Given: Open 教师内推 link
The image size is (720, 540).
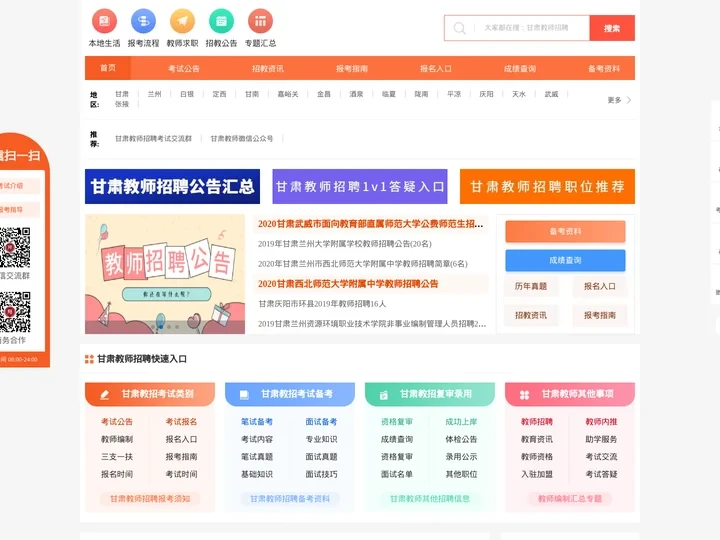Looking at the screenshot, I should (x=601, y=422).
